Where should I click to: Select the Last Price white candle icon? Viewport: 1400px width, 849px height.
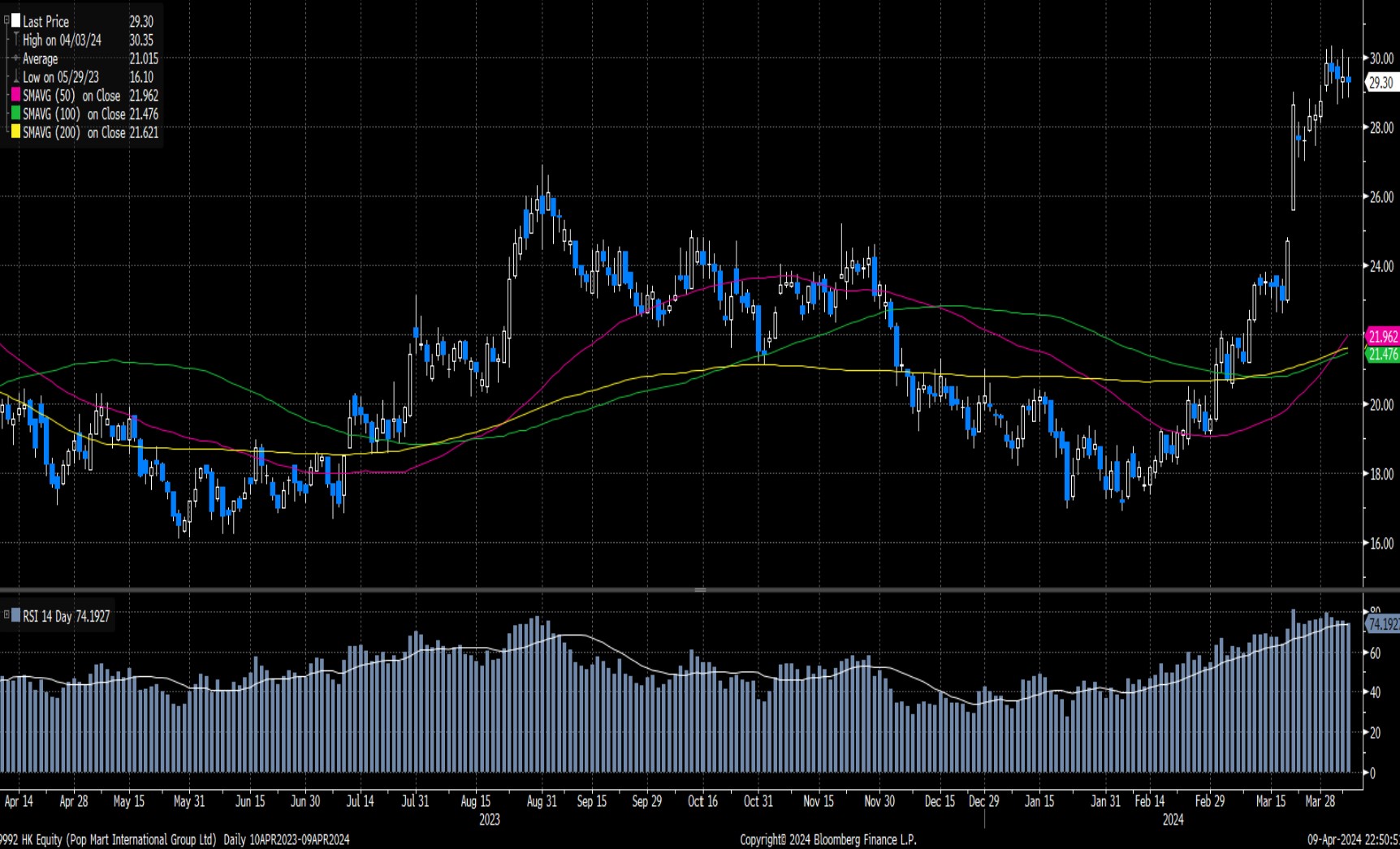15,22
